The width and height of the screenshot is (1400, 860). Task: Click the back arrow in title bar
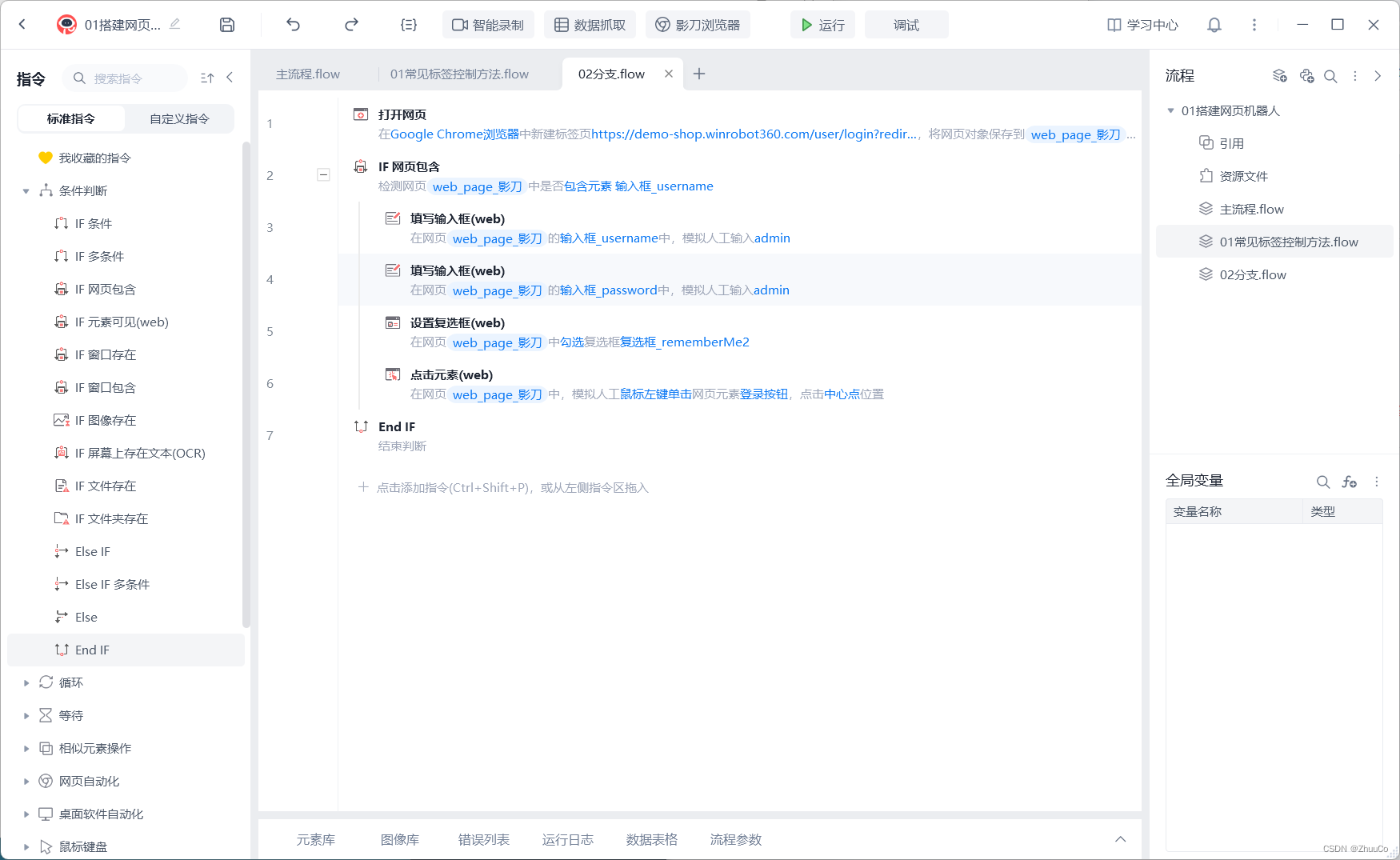click(22, 25)
